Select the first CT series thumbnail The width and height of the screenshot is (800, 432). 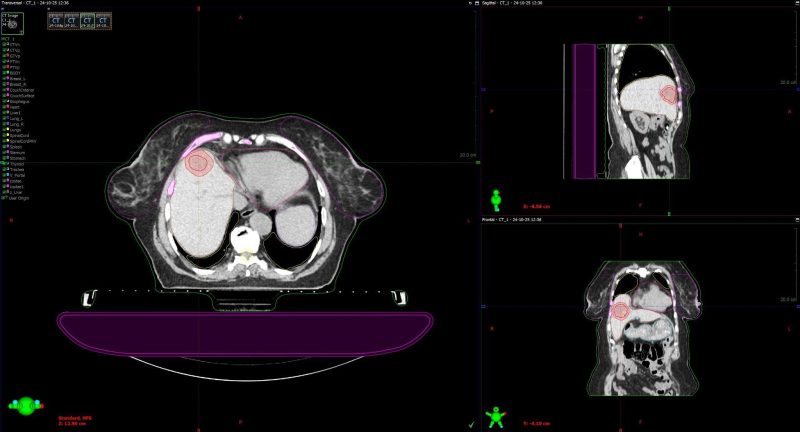(56, 20)
